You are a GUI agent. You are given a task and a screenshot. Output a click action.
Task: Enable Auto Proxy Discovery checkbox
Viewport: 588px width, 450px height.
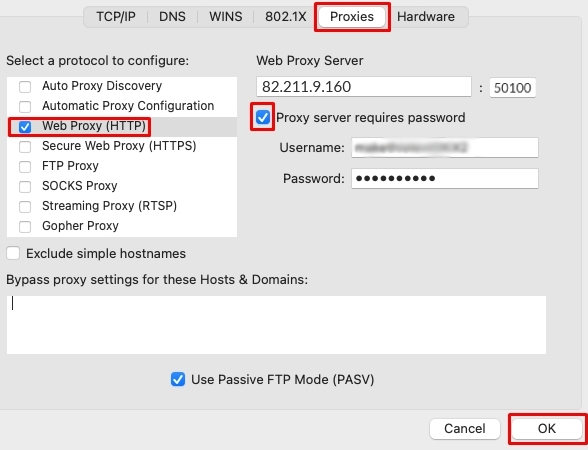(25, 87)
